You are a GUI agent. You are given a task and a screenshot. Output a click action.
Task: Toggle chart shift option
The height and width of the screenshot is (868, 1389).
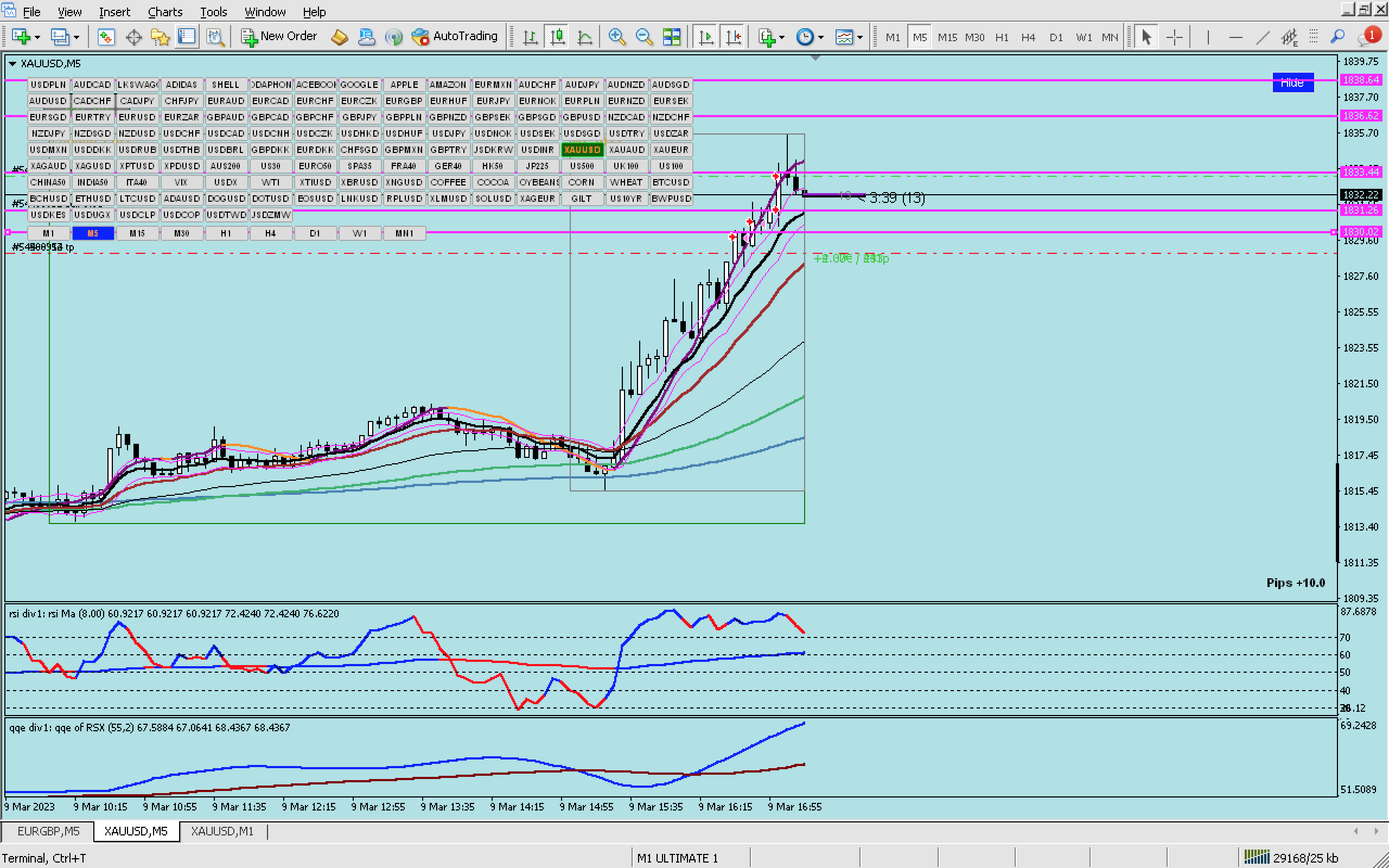(734, 37)
